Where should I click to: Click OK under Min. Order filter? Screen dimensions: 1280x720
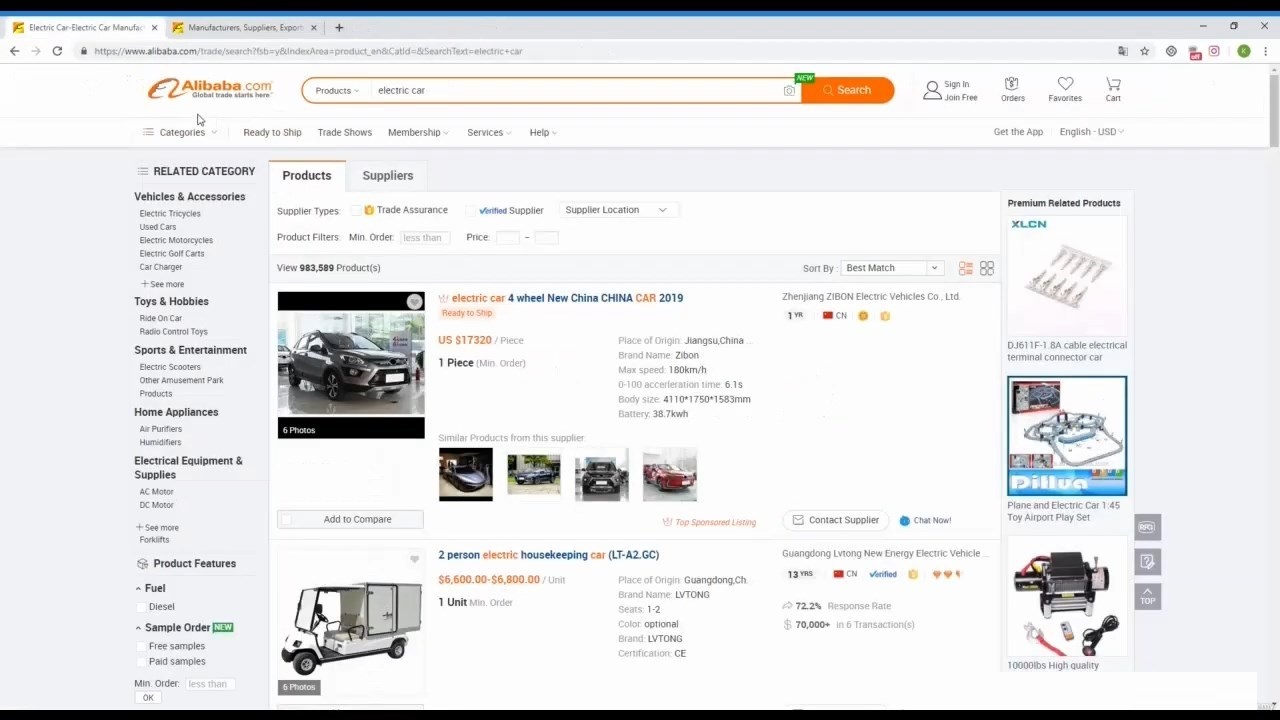click(148, 698)
